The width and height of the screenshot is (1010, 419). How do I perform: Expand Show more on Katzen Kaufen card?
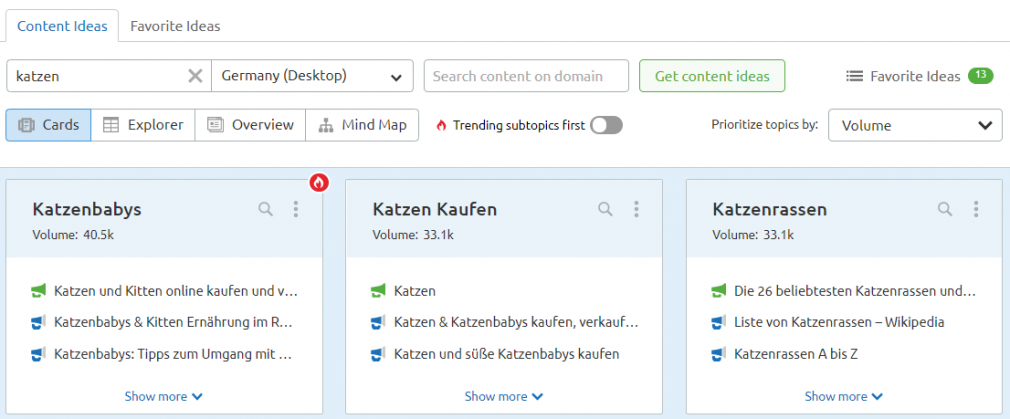point(504,396)
